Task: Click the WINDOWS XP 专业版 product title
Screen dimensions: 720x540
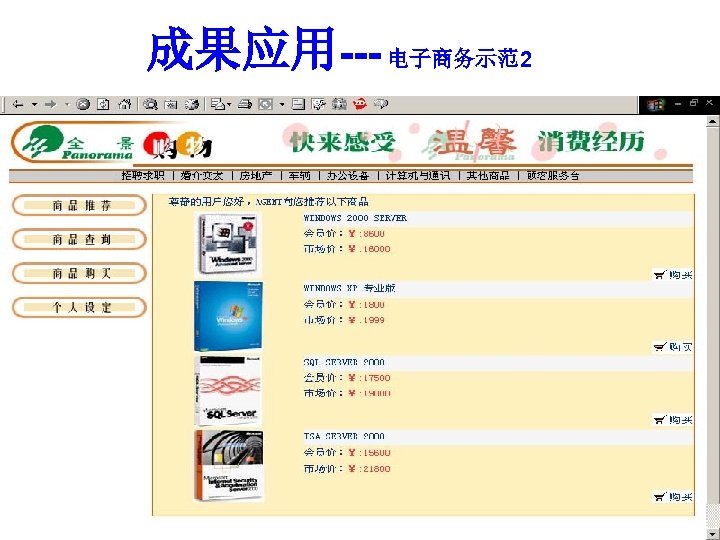Action: coord(349,288)
